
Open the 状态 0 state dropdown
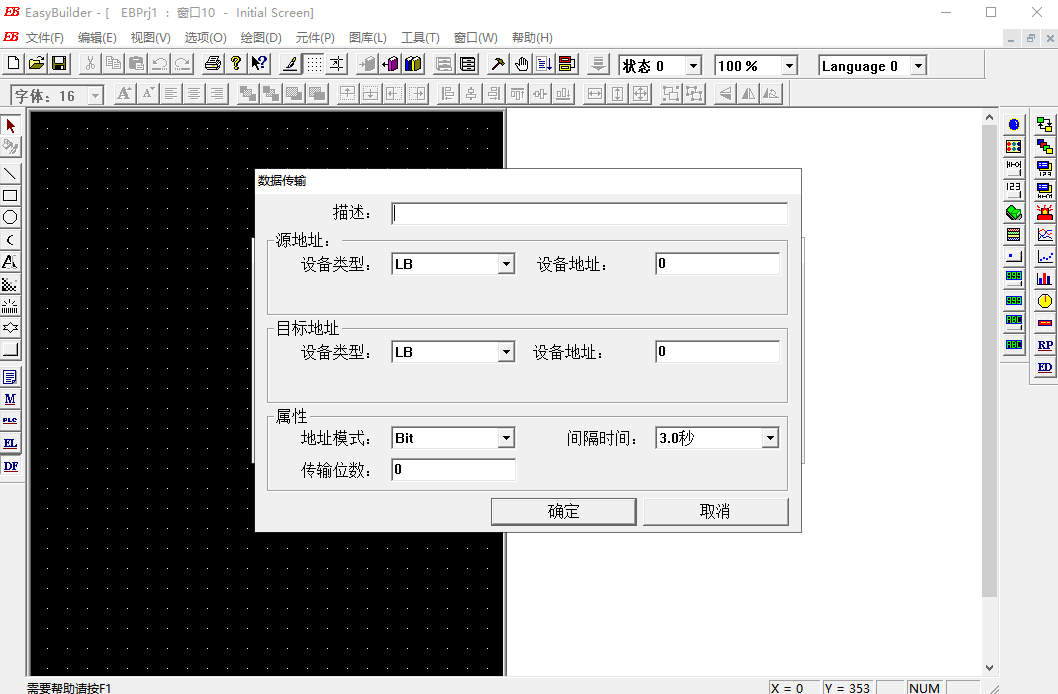[x=693, y=65]
